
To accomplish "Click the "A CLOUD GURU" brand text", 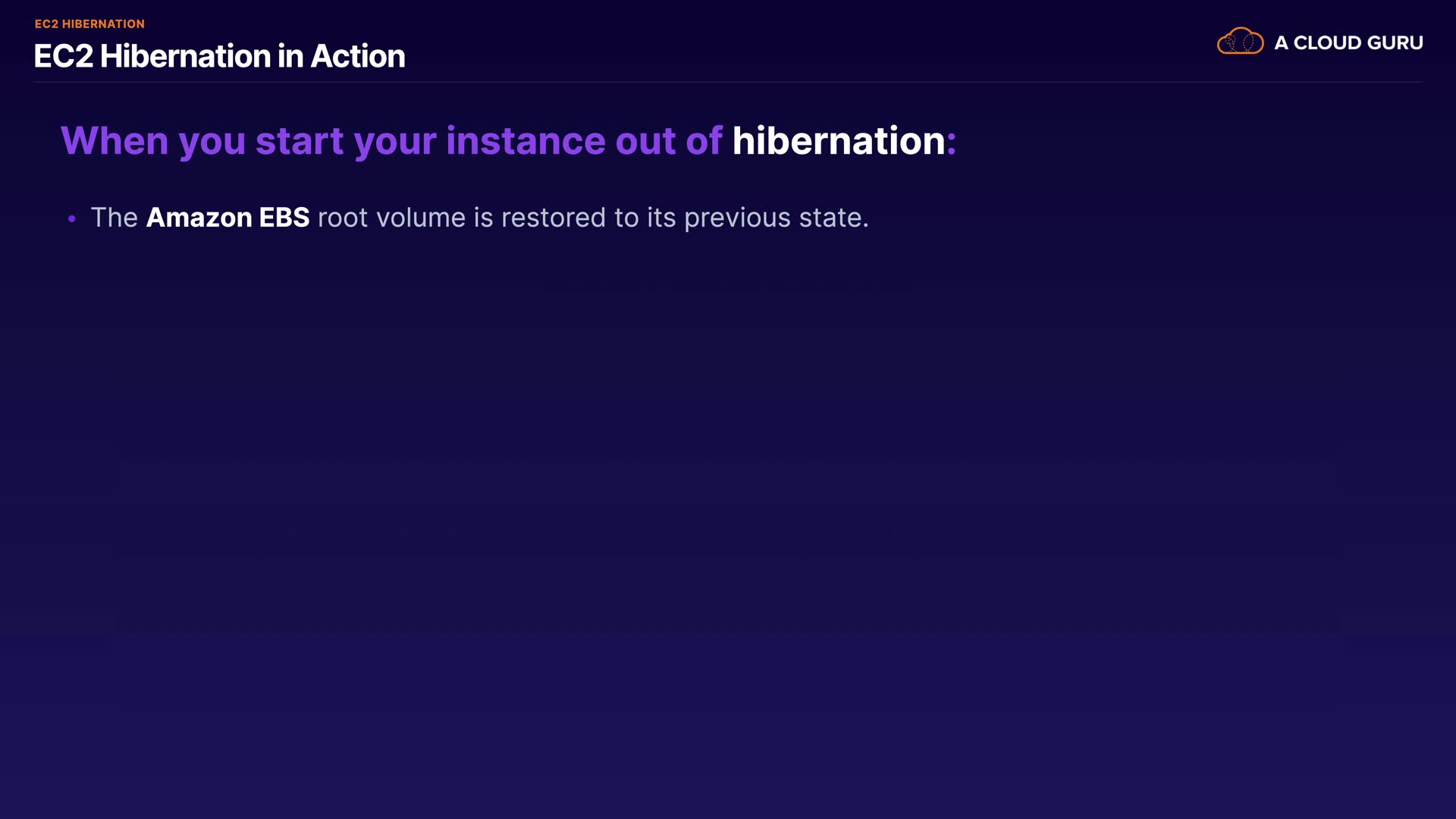I will [1348, 43].
